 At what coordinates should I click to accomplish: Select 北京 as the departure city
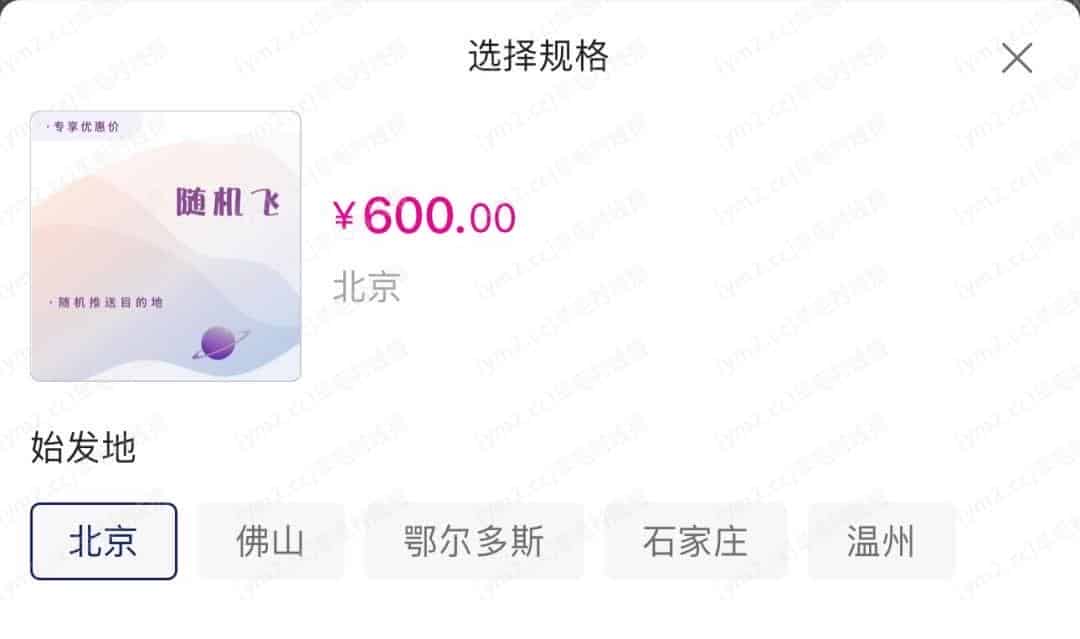tap(103, 541)
